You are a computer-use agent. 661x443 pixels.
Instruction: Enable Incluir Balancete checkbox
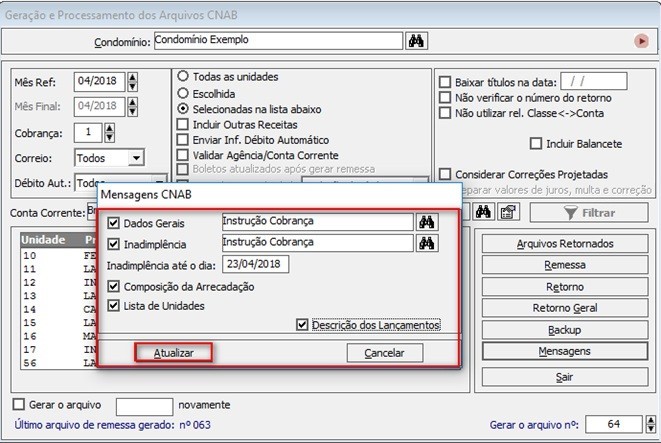coord(535,143)
